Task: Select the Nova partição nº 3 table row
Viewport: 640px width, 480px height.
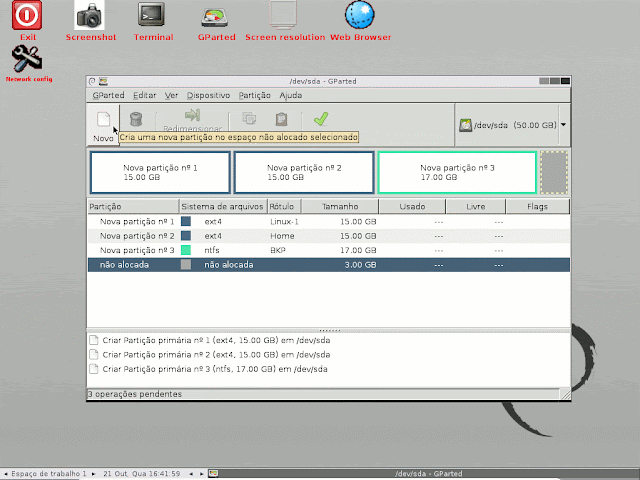Action: [329, 250]
